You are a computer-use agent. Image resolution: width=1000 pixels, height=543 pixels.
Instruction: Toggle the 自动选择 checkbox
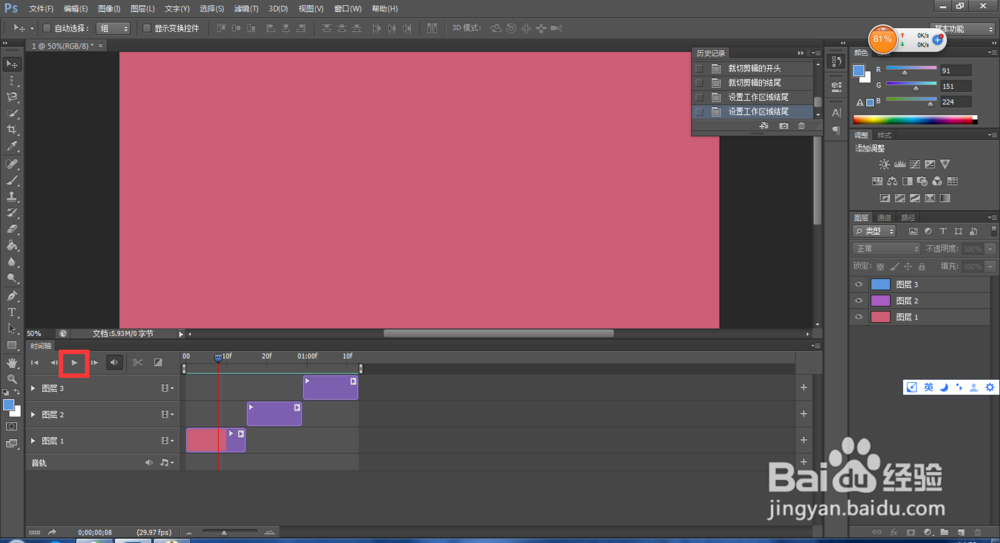click(x=47, y=28)
